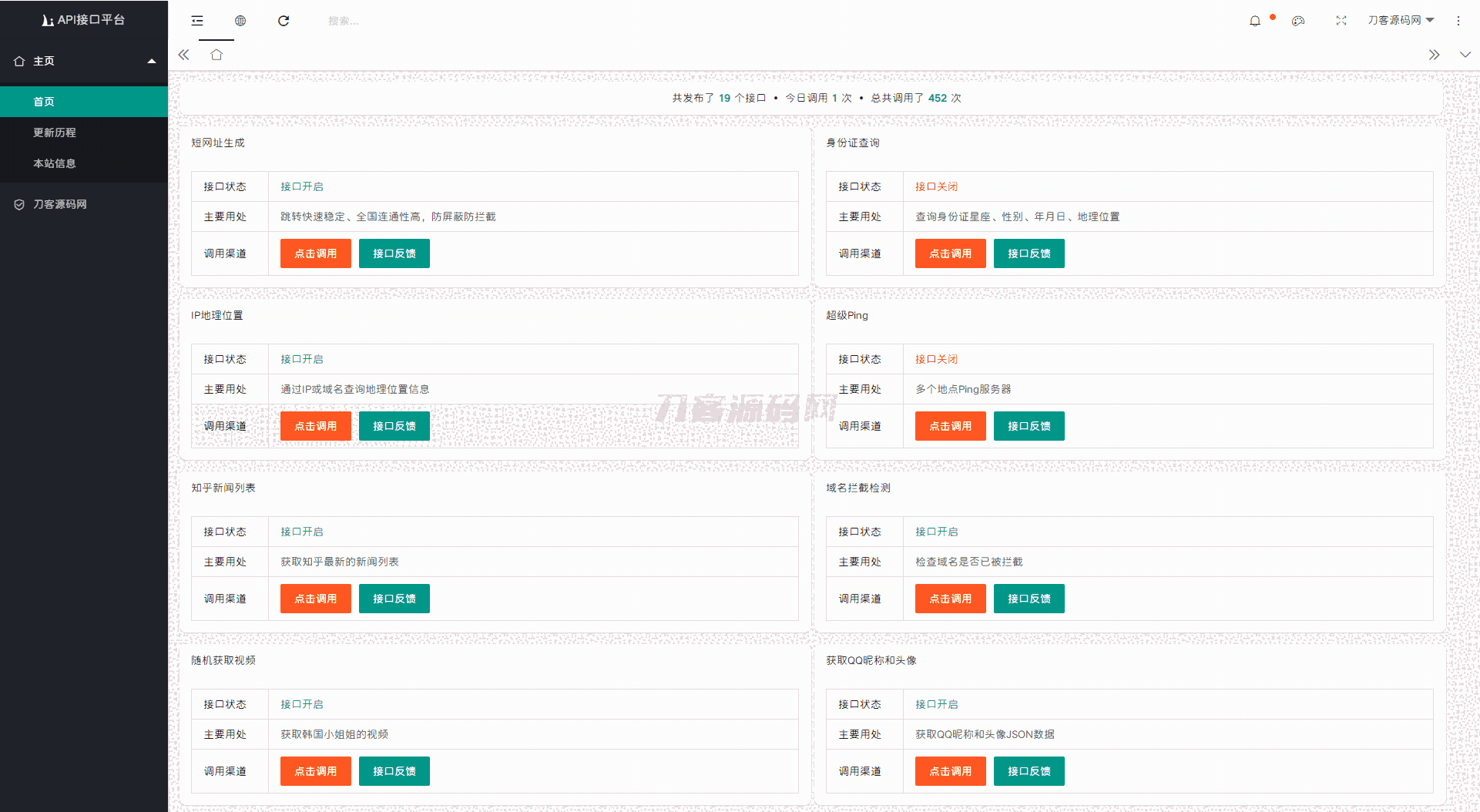Viewport: 1480px width, 812px height.
Task: Click 接口反馈 for 超级Ping
Action: [x=1029, y=426]
